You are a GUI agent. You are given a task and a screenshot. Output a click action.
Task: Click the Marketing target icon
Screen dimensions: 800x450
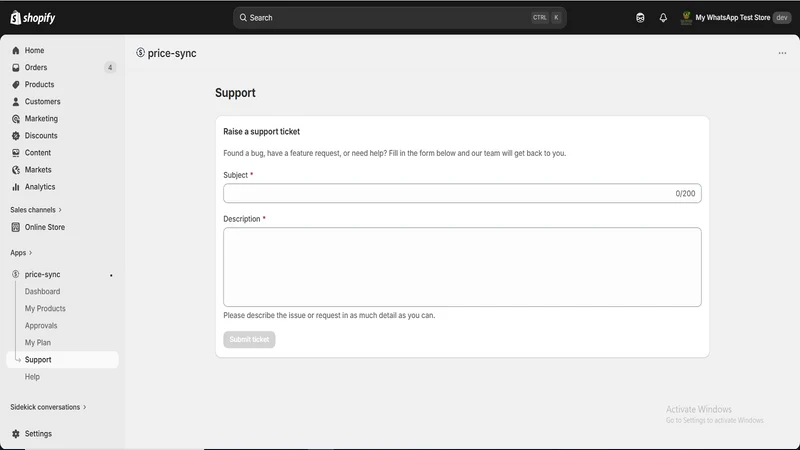pyautogui.click(x=16, y=118)
